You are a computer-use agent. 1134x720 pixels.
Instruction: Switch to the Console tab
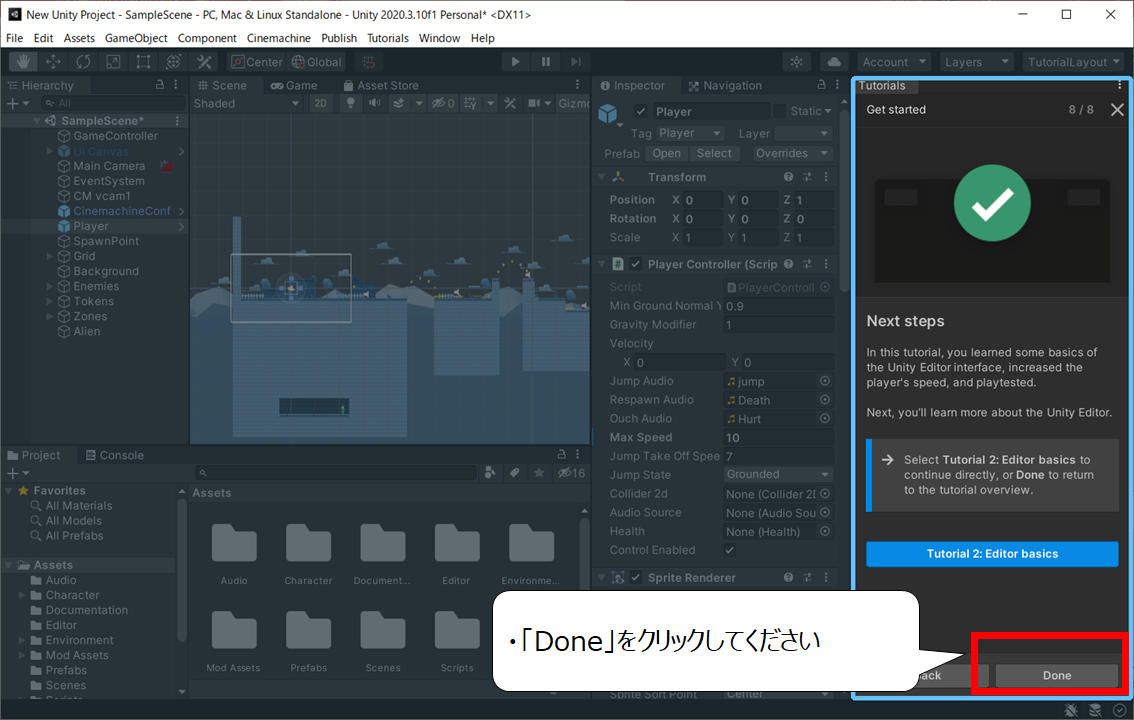(x=114, y=455)
